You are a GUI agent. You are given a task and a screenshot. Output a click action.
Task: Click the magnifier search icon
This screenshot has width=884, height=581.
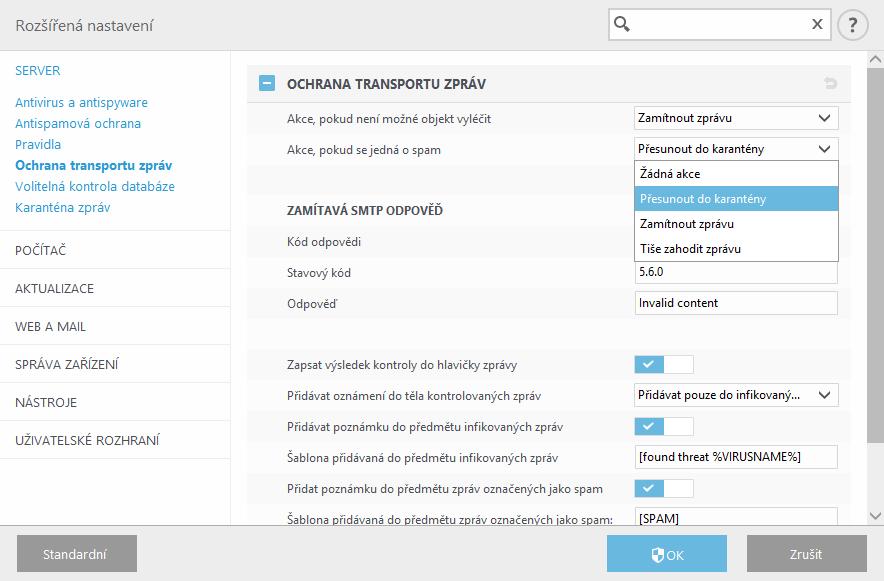(x=621, y=24)
